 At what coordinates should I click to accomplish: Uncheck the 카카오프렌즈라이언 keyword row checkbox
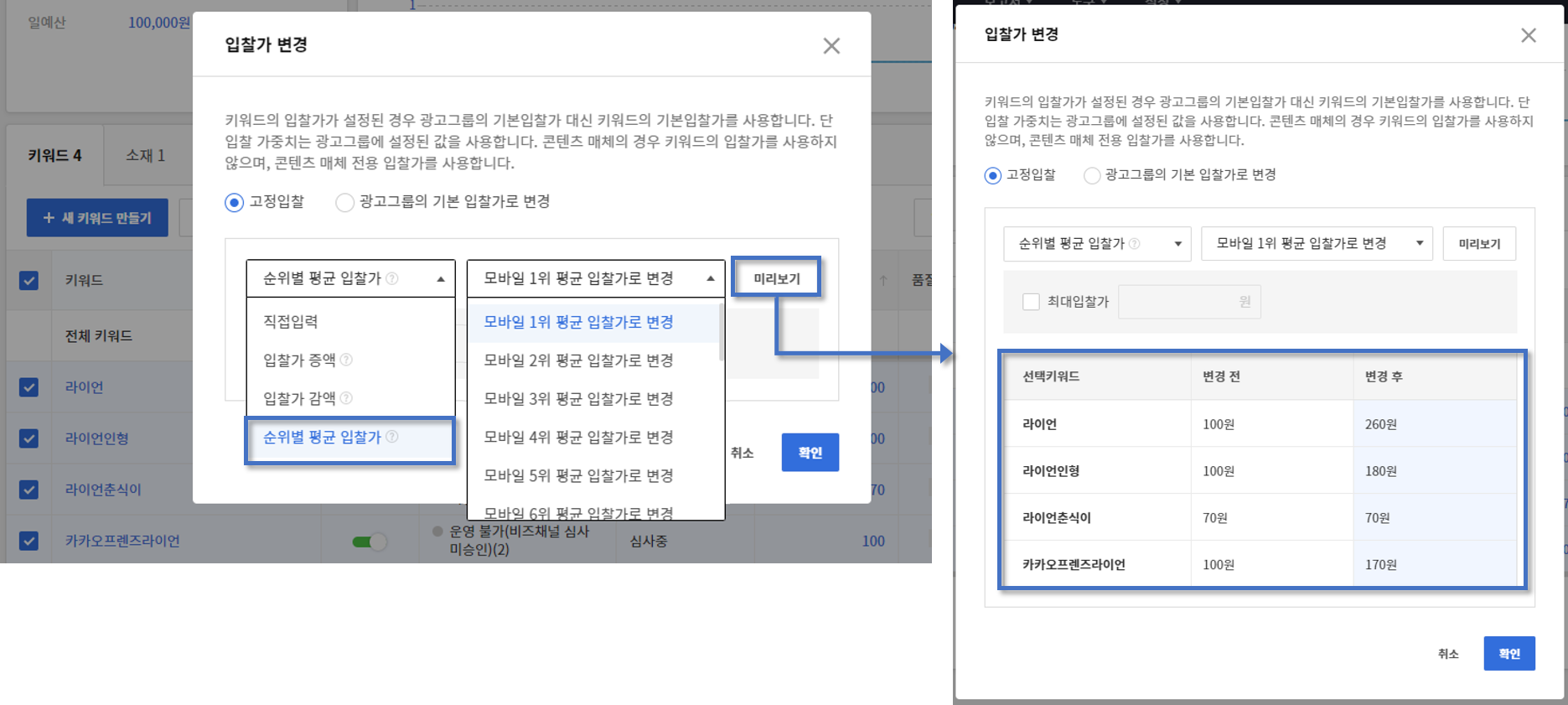click(28, 541)
